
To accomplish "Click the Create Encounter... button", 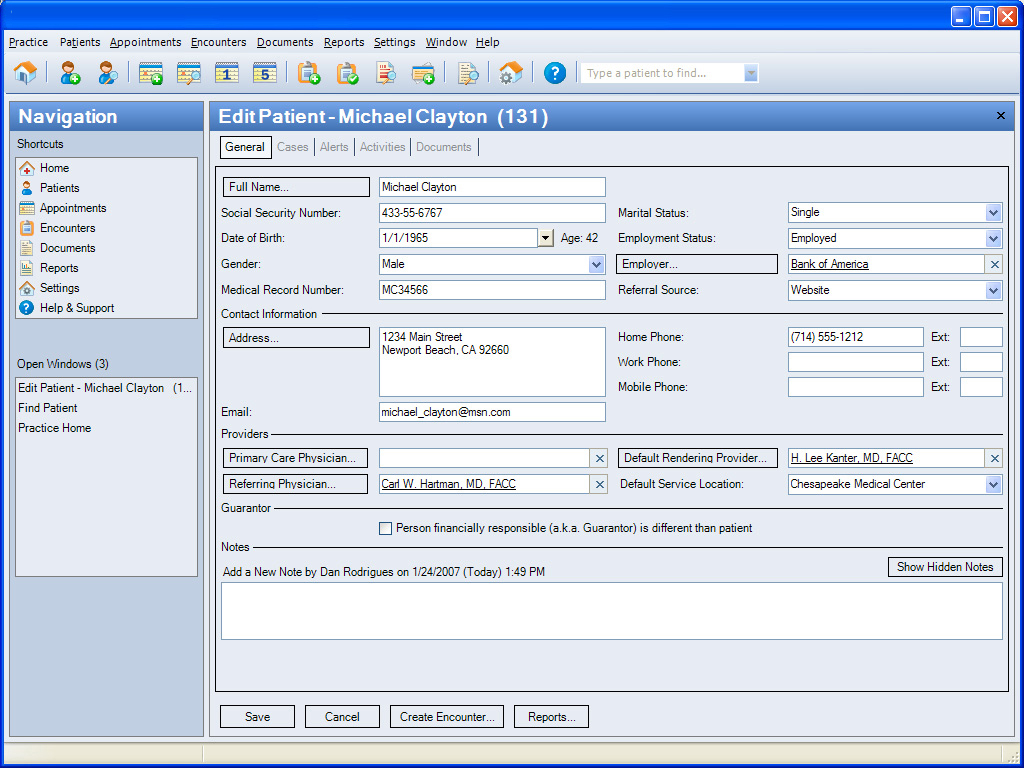I will click(x=447, y=716).
